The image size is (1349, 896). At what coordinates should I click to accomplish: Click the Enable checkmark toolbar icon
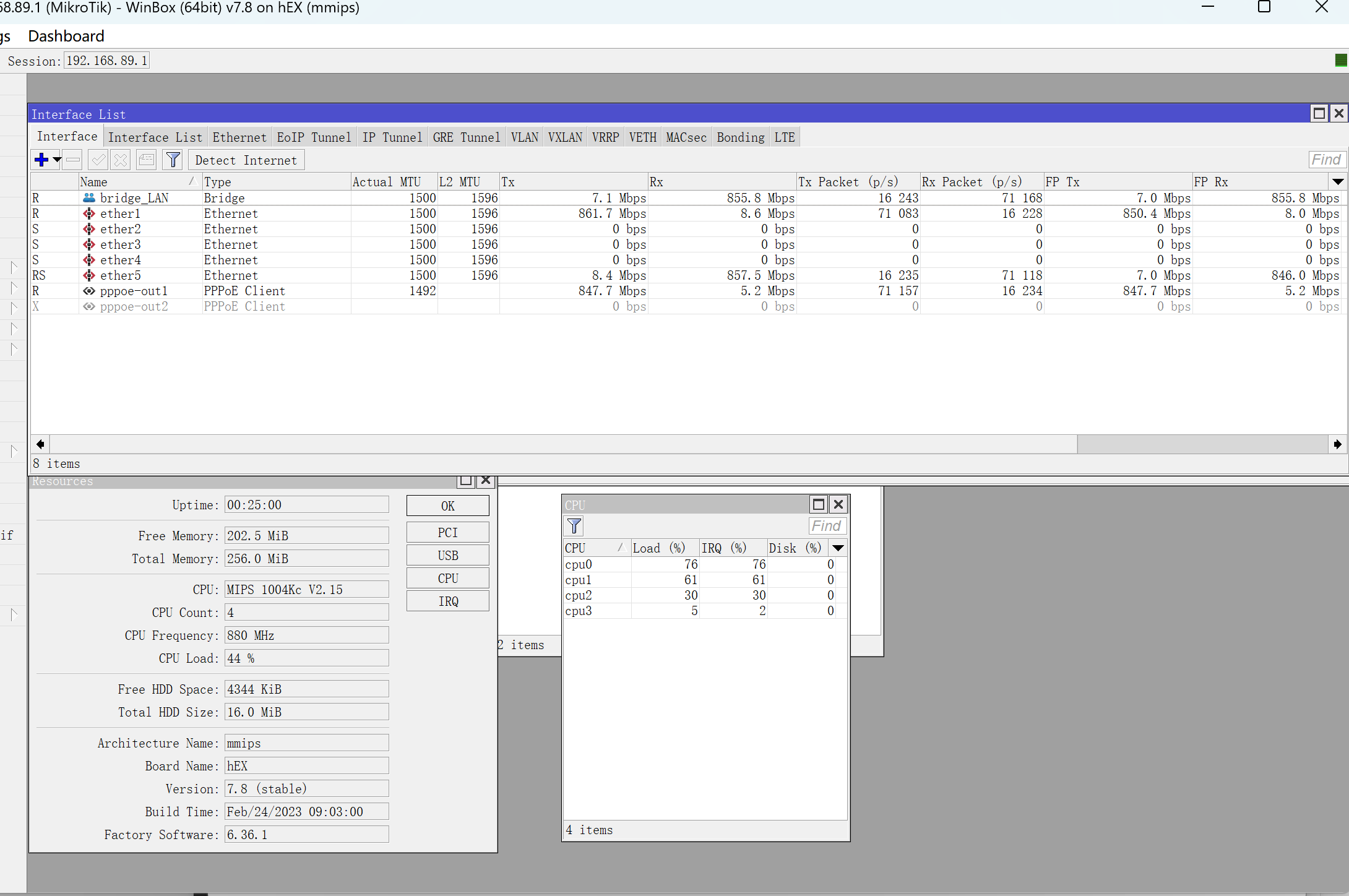(x=98, y=160)
